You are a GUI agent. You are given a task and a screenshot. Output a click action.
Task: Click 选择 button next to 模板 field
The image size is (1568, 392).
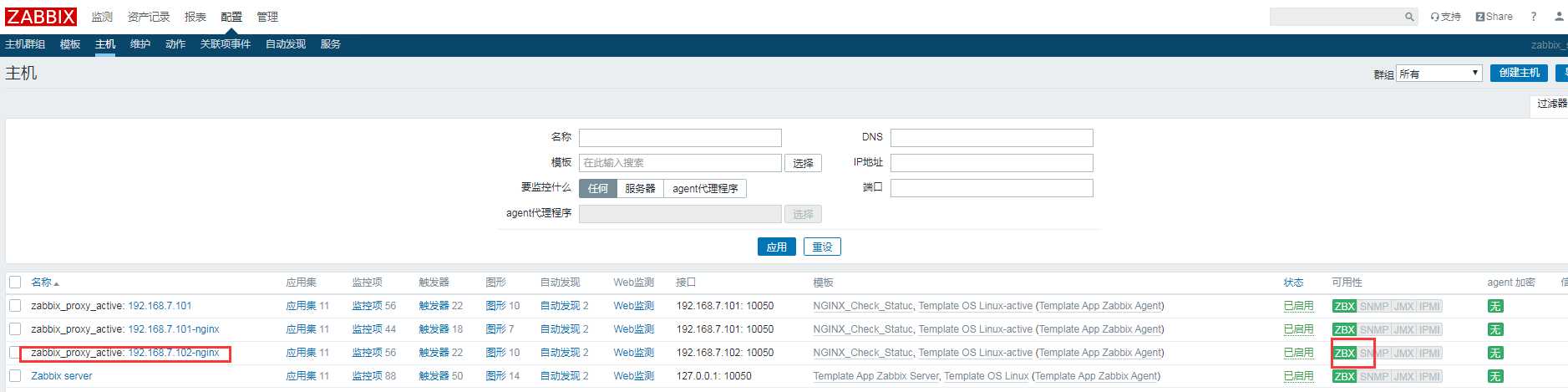(x=803, y=163)
